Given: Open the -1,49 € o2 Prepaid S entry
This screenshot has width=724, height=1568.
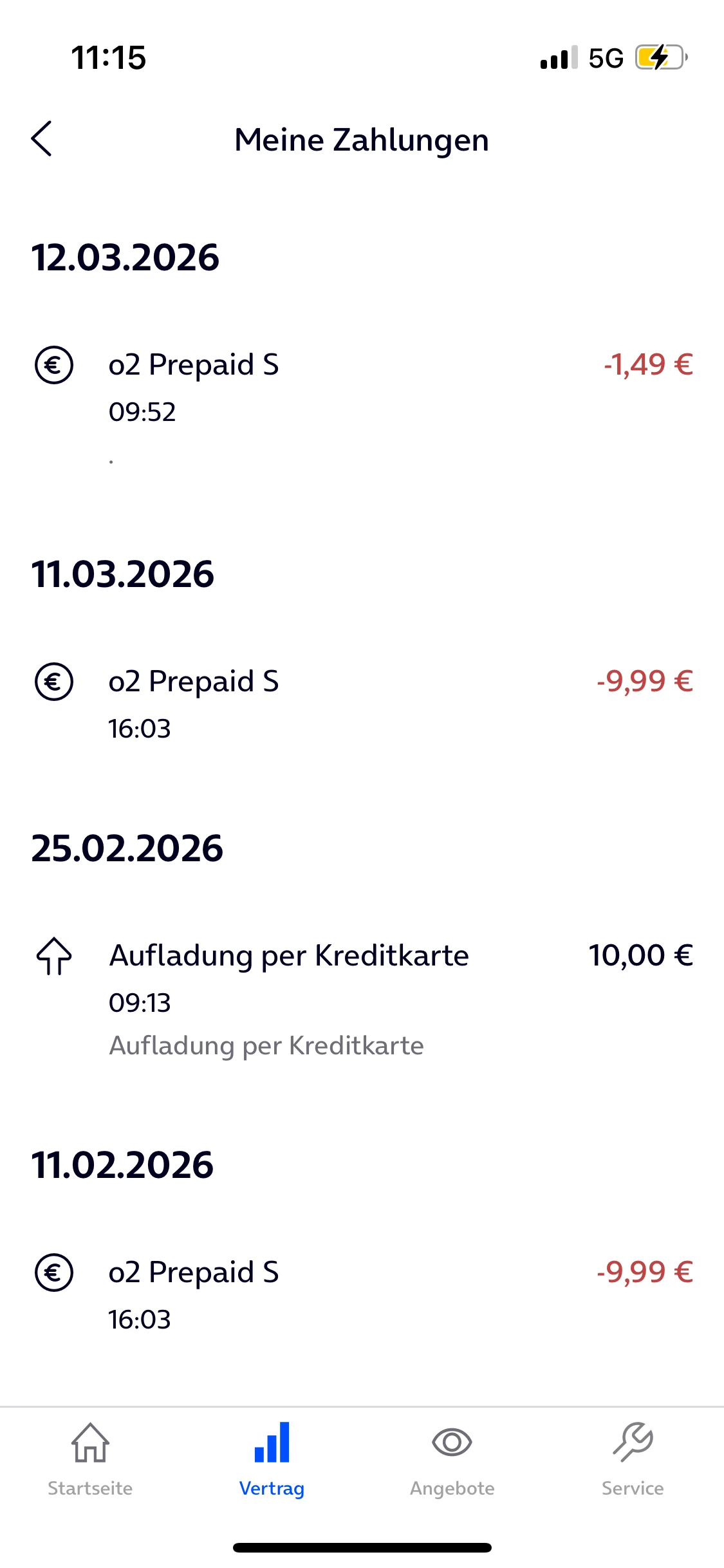Looking at the screenshot, I should 194,365.
